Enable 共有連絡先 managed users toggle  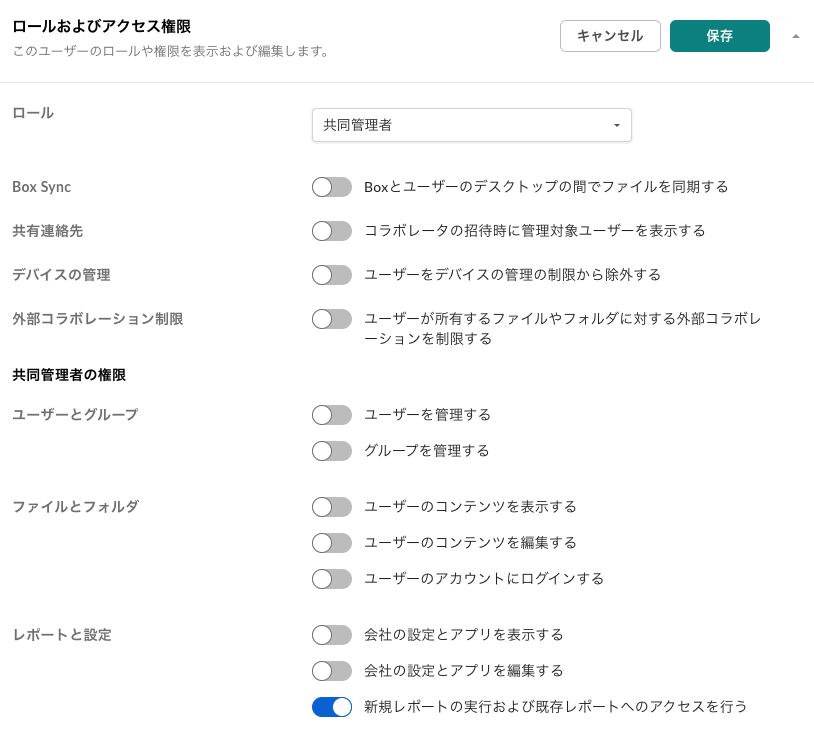pyautogui.click(x=332, y=231)
